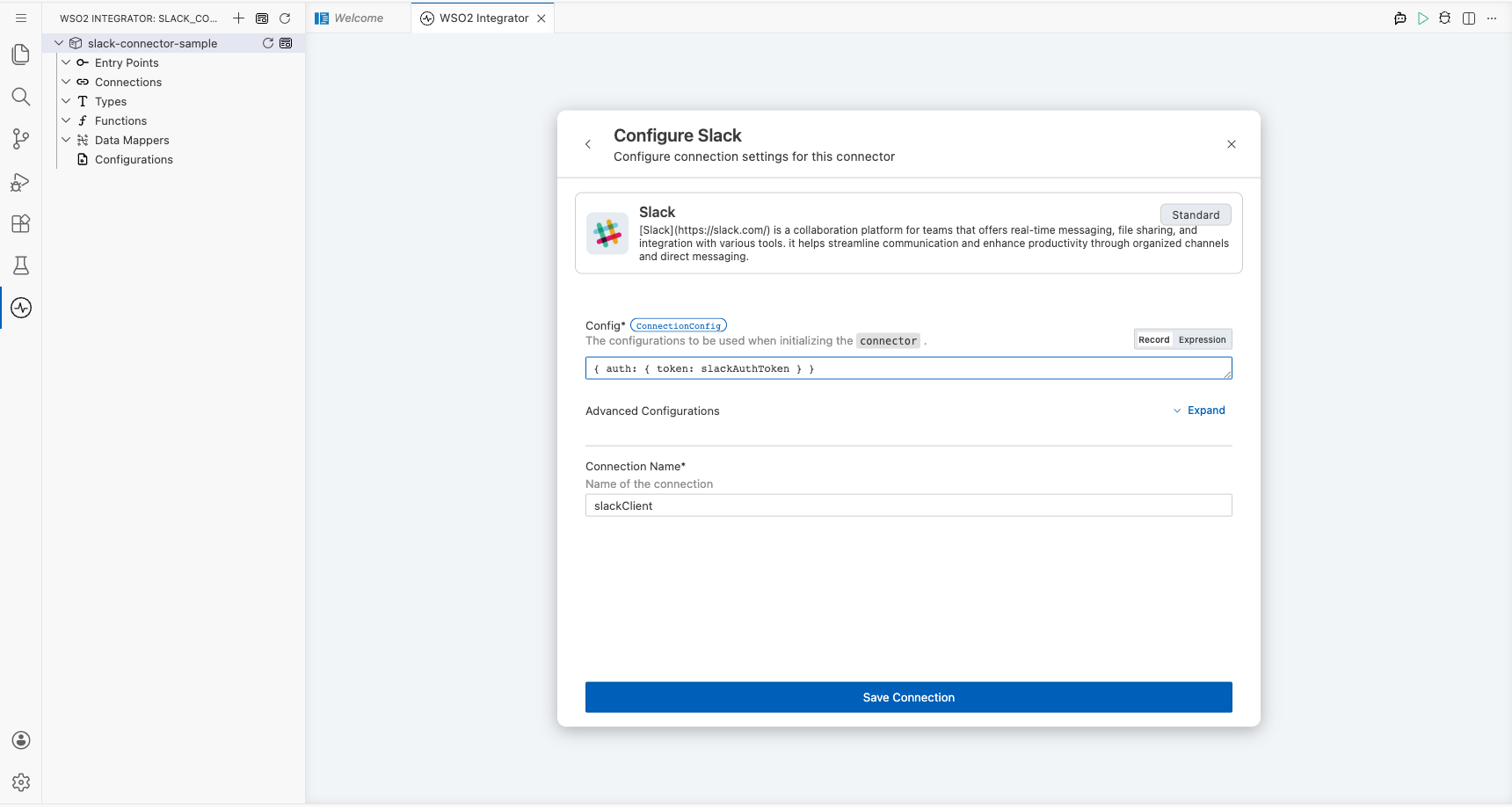Open the Run and Debug view
The height and width of the screenshot is (807, 1512).
click(21, 182)
